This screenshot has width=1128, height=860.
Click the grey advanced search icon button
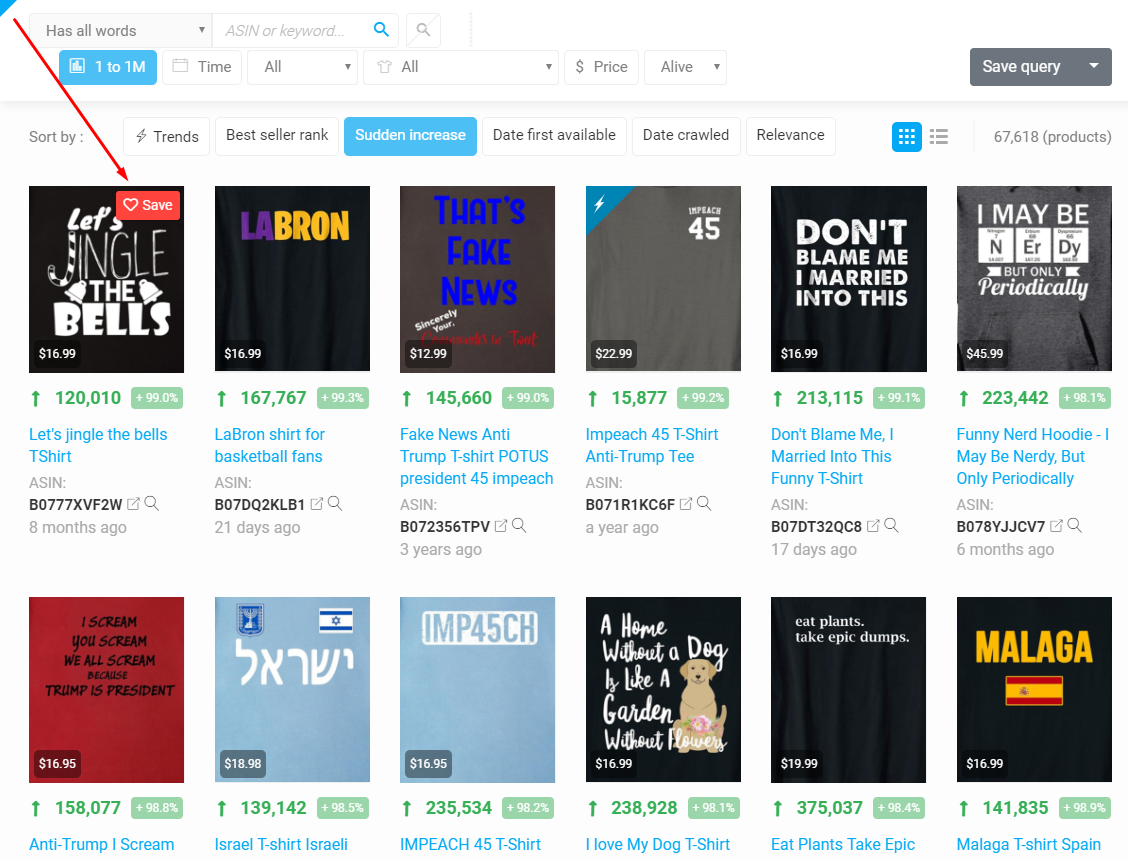coord(423,30)
